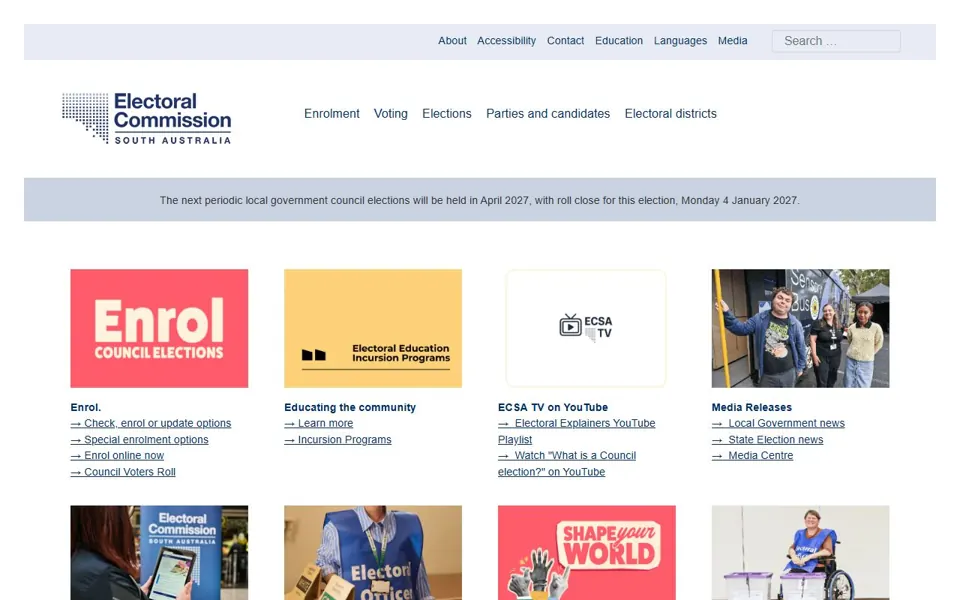Go to Accessibility in top bar
The width and height of the screenshot is (960, 600).
click(506, 41)
